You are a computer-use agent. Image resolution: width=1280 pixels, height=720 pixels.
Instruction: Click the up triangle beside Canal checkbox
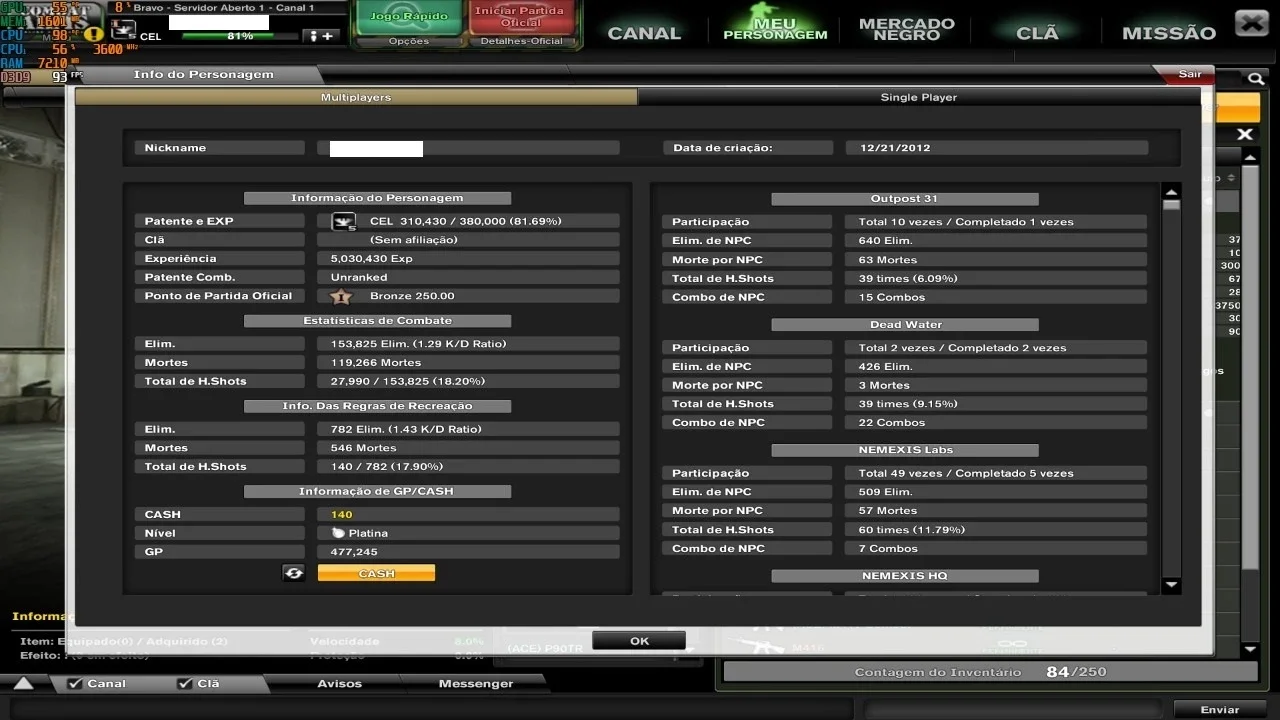coord(23,683)
